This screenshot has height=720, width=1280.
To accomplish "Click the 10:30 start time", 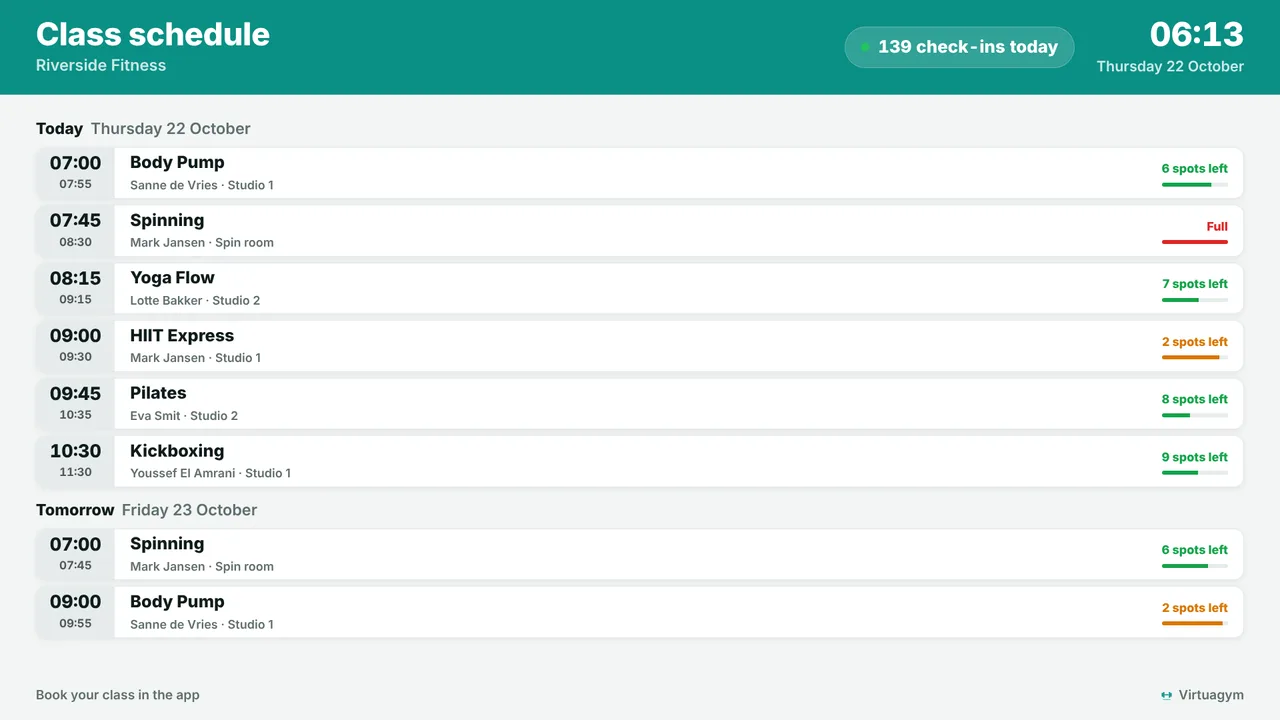I will point(75,452).
